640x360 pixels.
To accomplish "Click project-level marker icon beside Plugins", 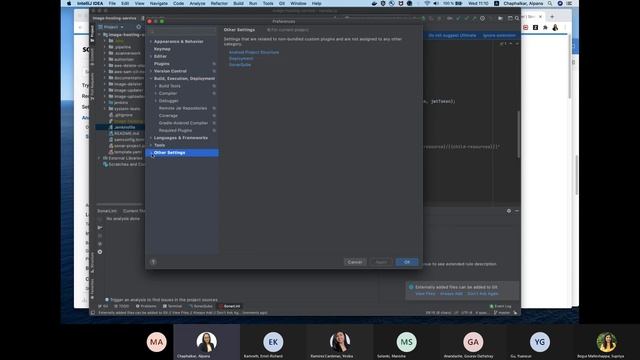I will pos(214,64).
